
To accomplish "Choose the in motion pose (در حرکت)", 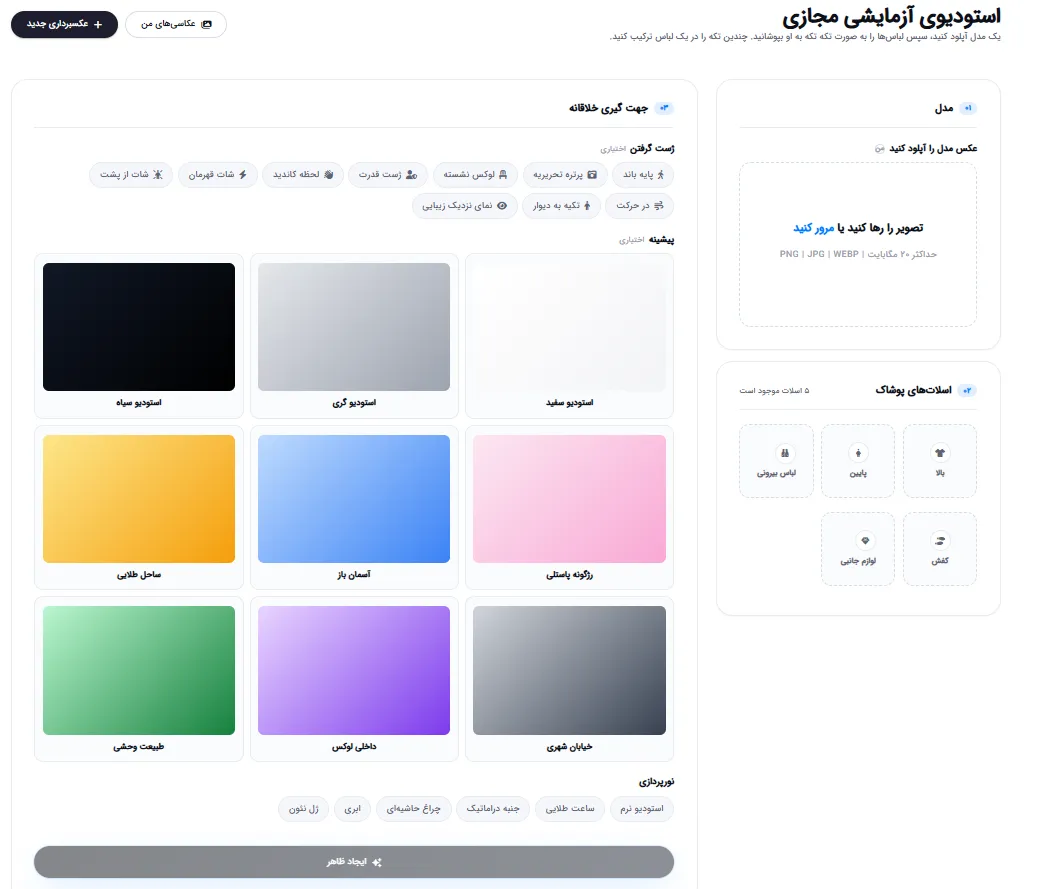I will (639, 206).
